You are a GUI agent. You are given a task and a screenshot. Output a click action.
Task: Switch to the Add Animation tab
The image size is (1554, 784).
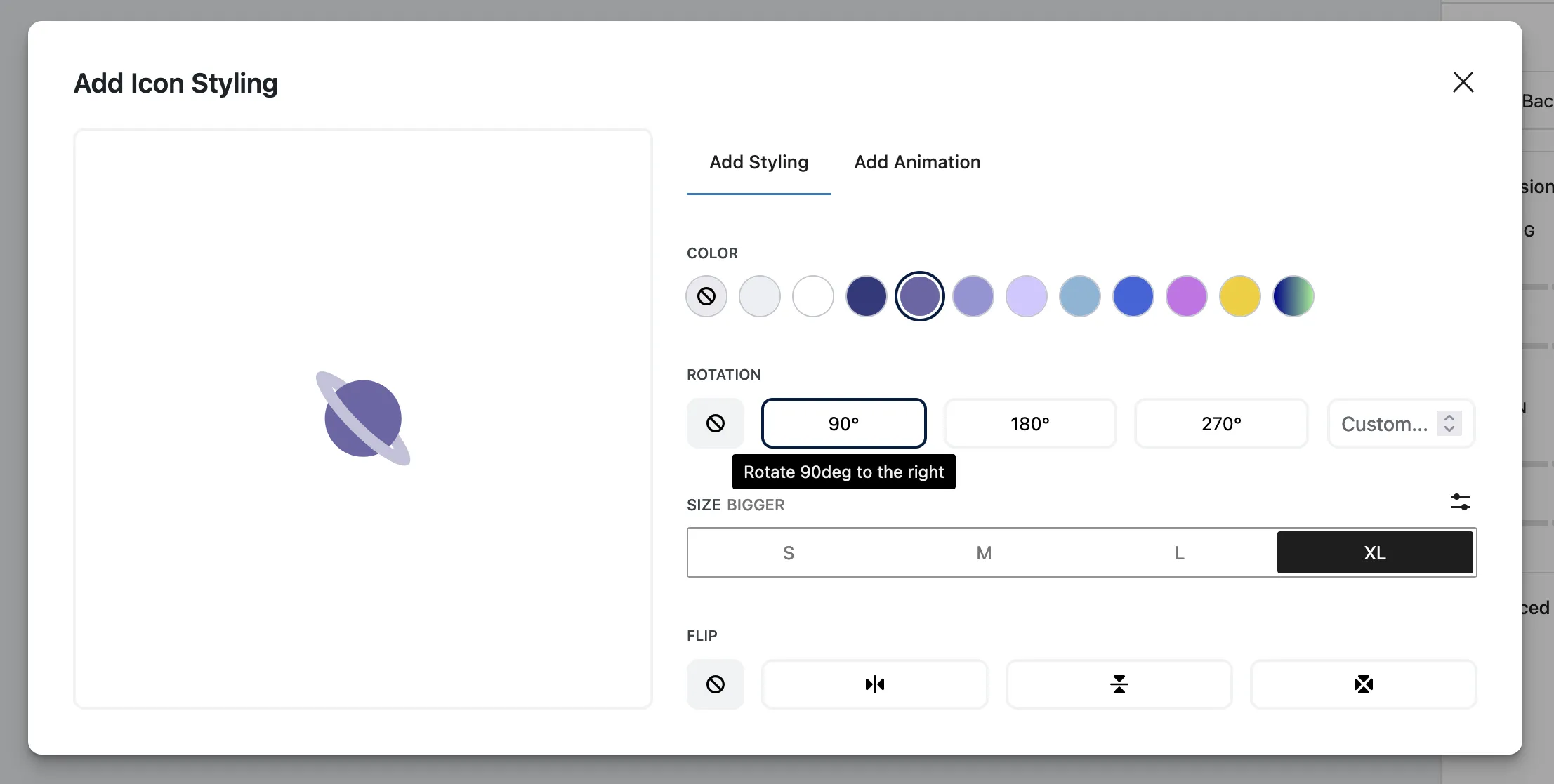[916, 162]
